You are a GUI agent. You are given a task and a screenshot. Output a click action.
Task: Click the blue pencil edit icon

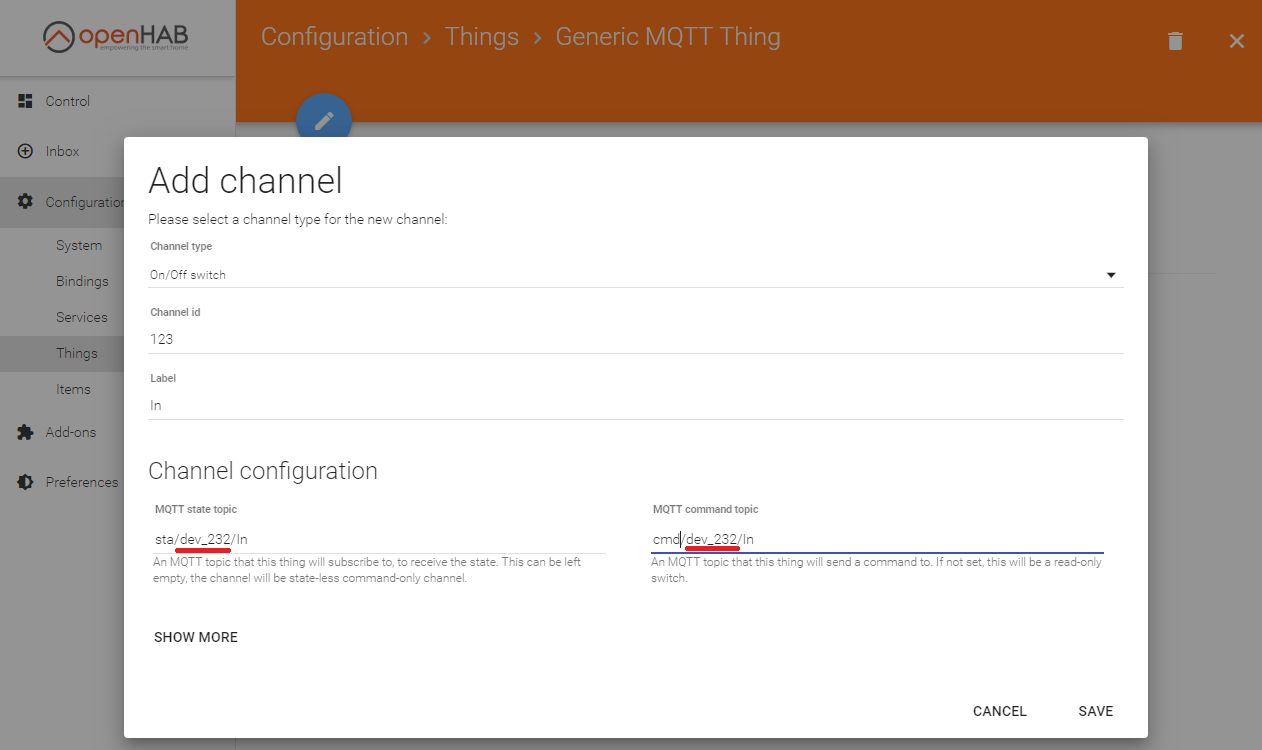[x=323, y=119]
